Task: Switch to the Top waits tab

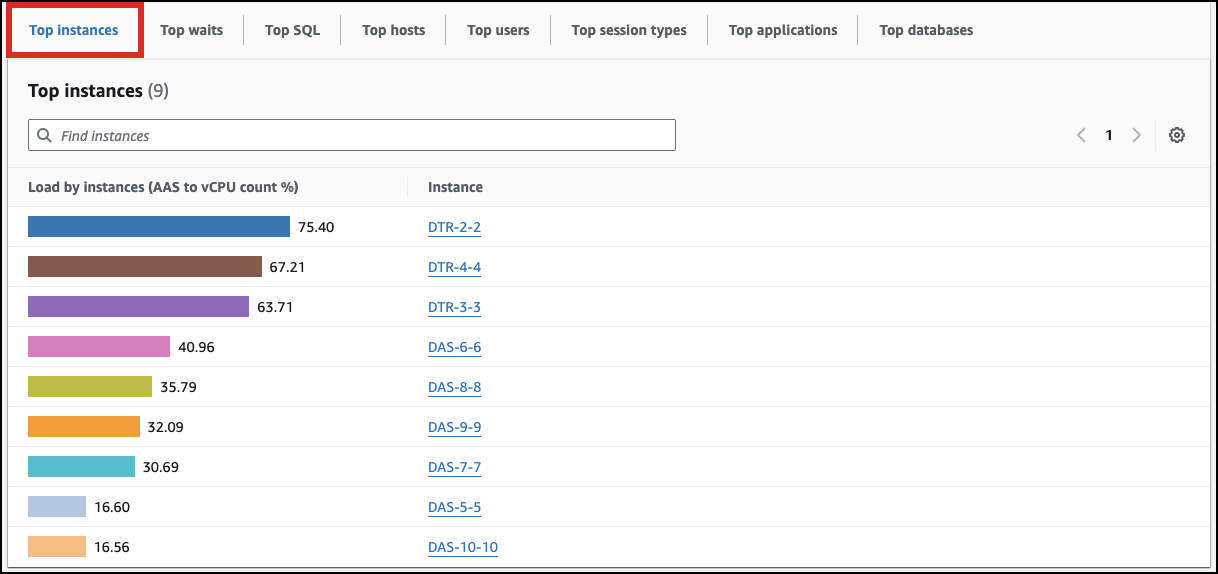Action: 191,30
